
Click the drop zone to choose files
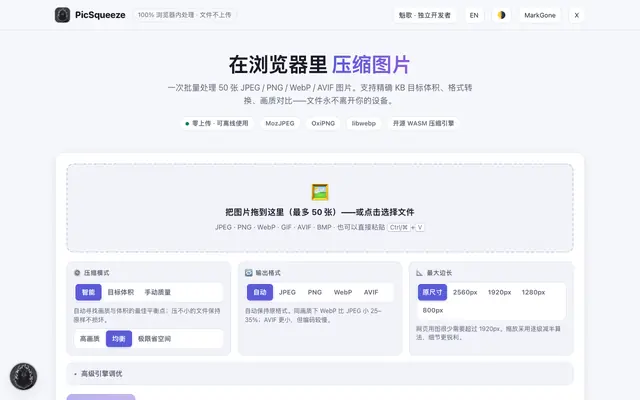pos(320,208)
